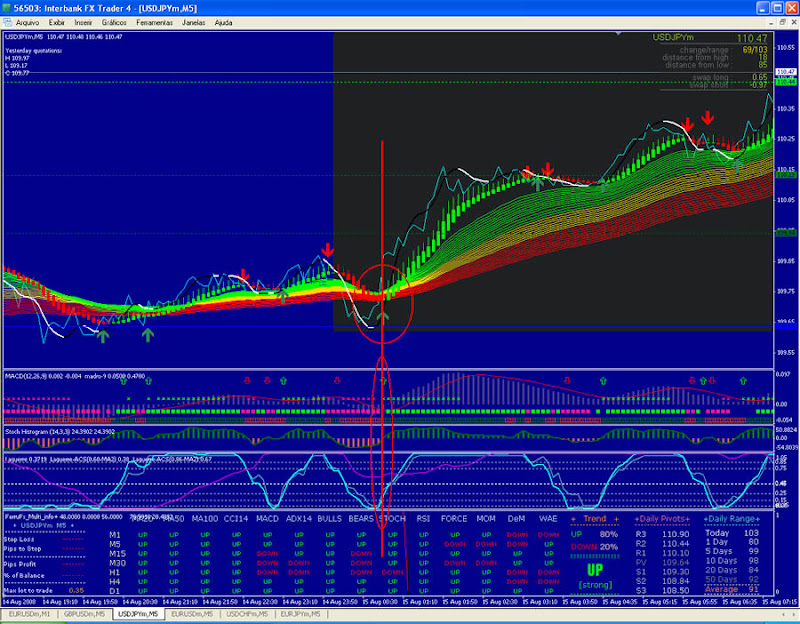Open the Janelas menu
This screenshot has width=800, height=624.
pyautogui.click(x=193, y=23)
